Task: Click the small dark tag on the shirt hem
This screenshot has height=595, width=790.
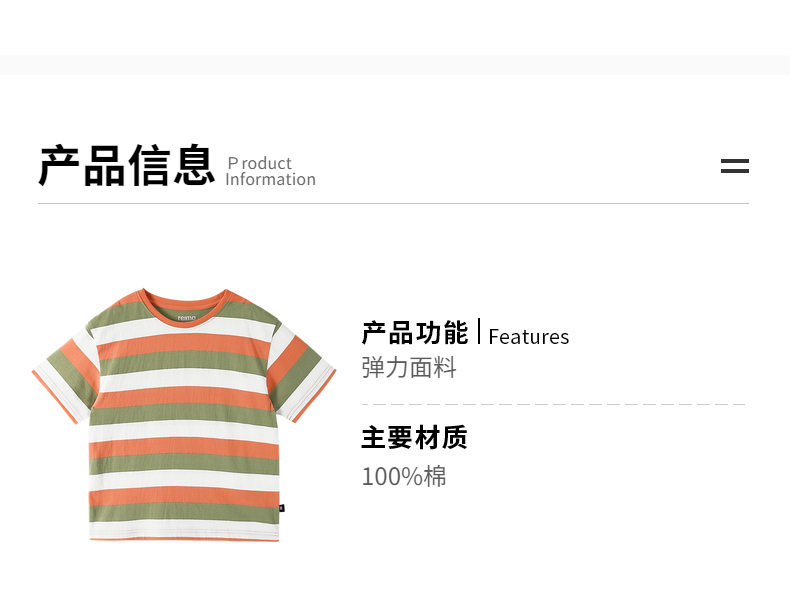Action: (281, 507)
